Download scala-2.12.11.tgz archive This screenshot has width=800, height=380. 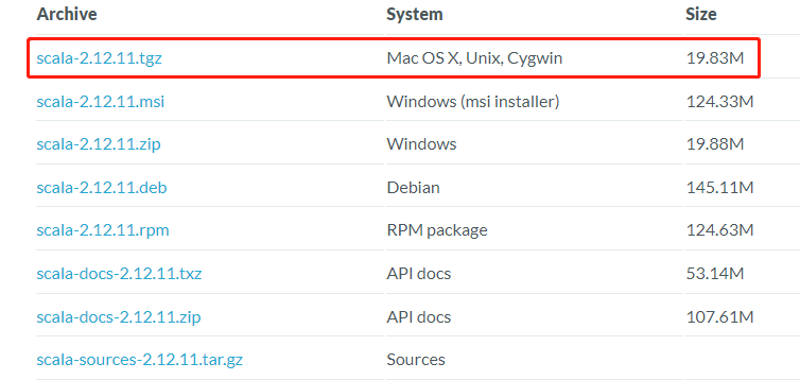tap(99, 58)
